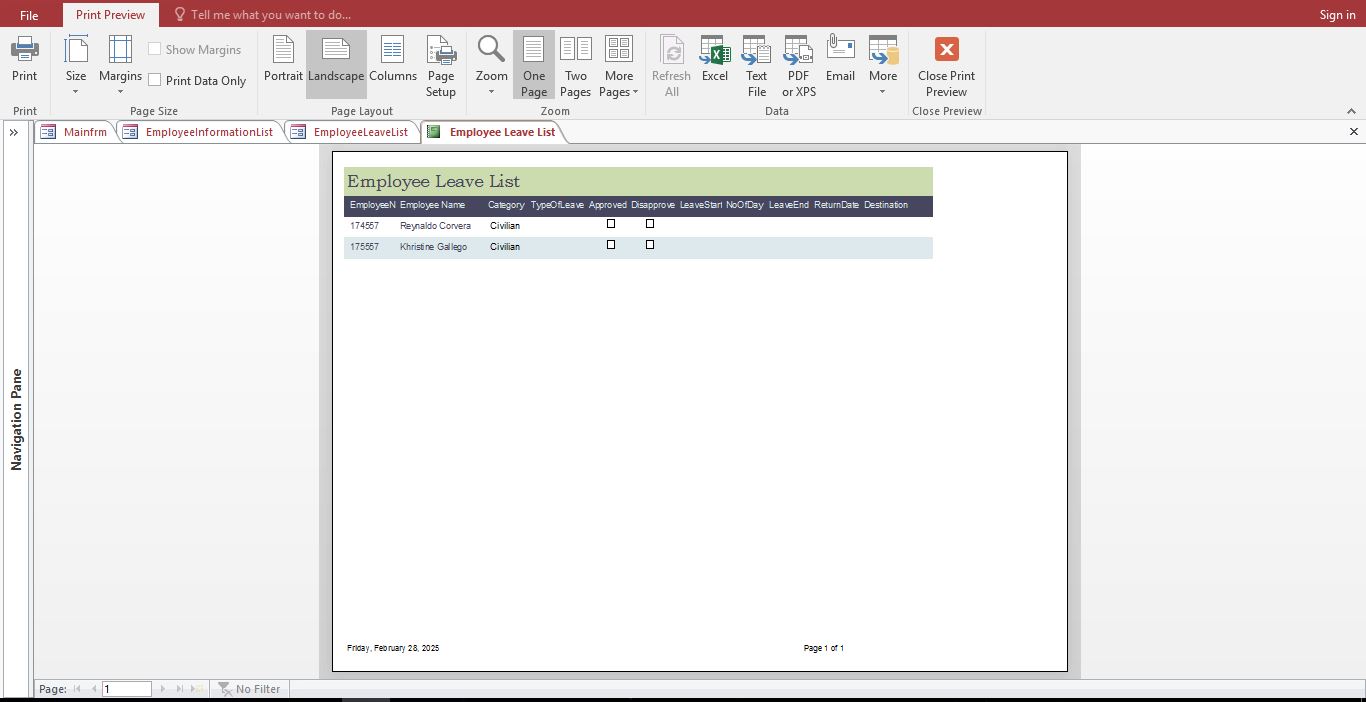The height and width of the screenshot is (702, 1366).
Task: Click the Category column header
Action: click(506, 205)
